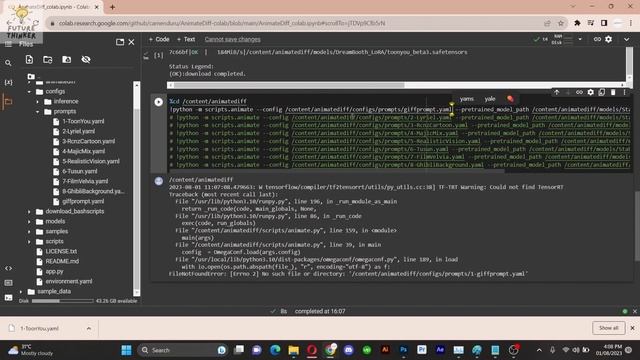This screenshot has width=640, height=360.
Task: Click Show all downloads button
Action: click(608, 328)
